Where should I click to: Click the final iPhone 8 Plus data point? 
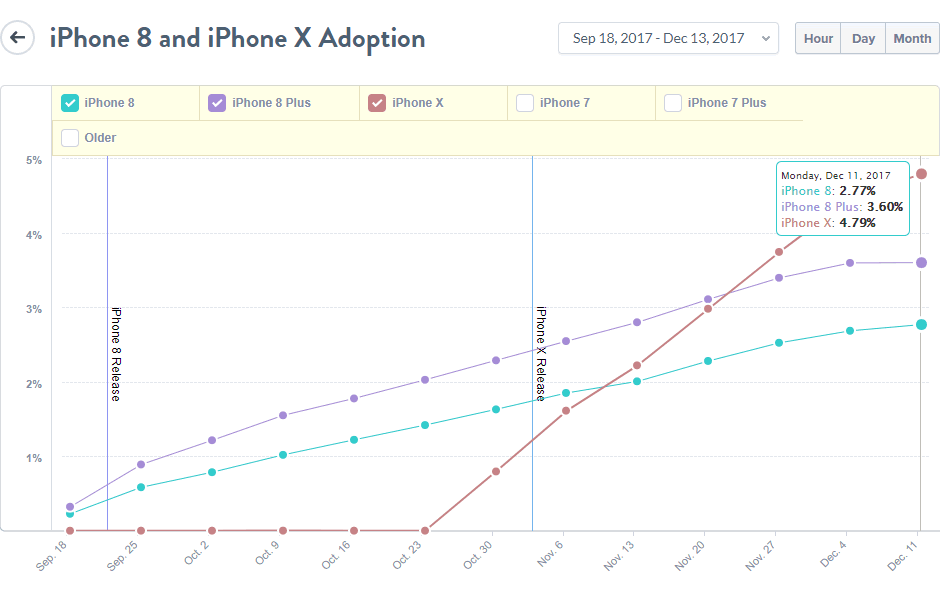[920, 262]
